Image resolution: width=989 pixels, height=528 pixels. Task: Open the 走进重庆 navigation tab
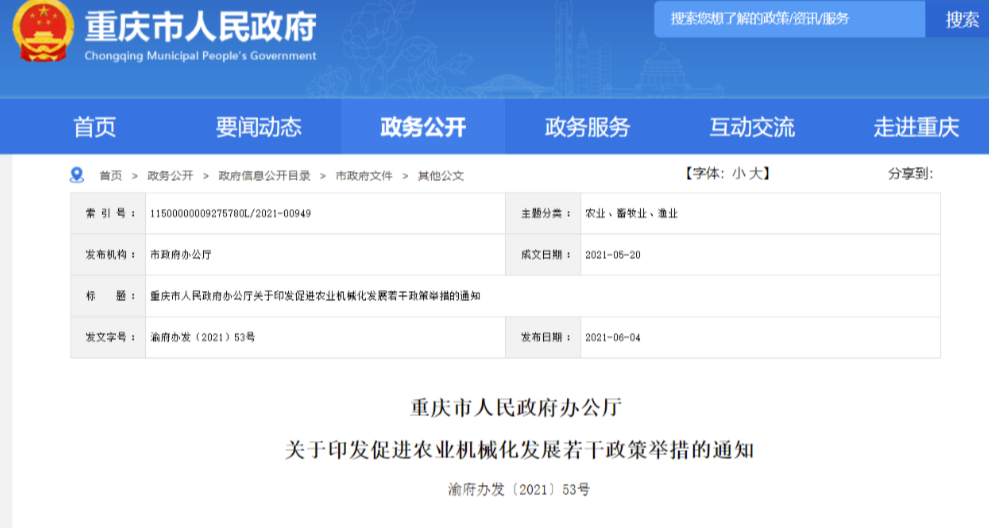(916, 127)
